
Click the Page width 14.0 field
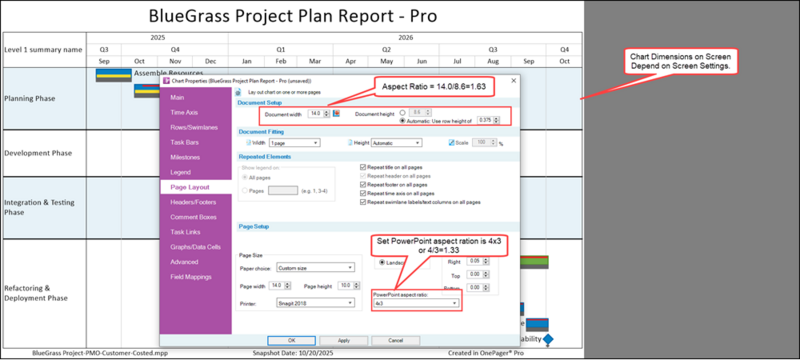point(277,286)
